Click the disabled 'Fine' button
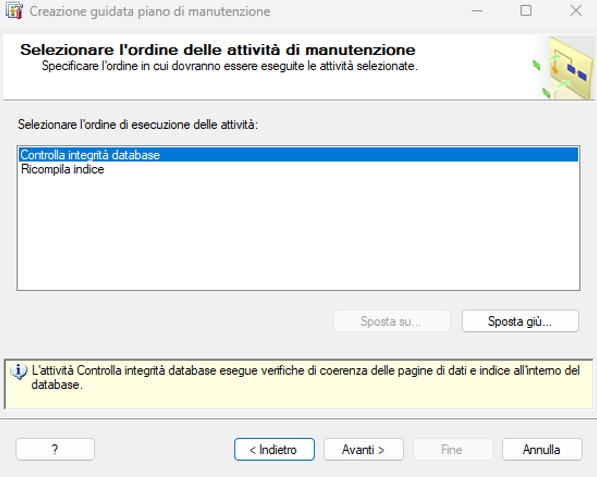 coord(453,450)
